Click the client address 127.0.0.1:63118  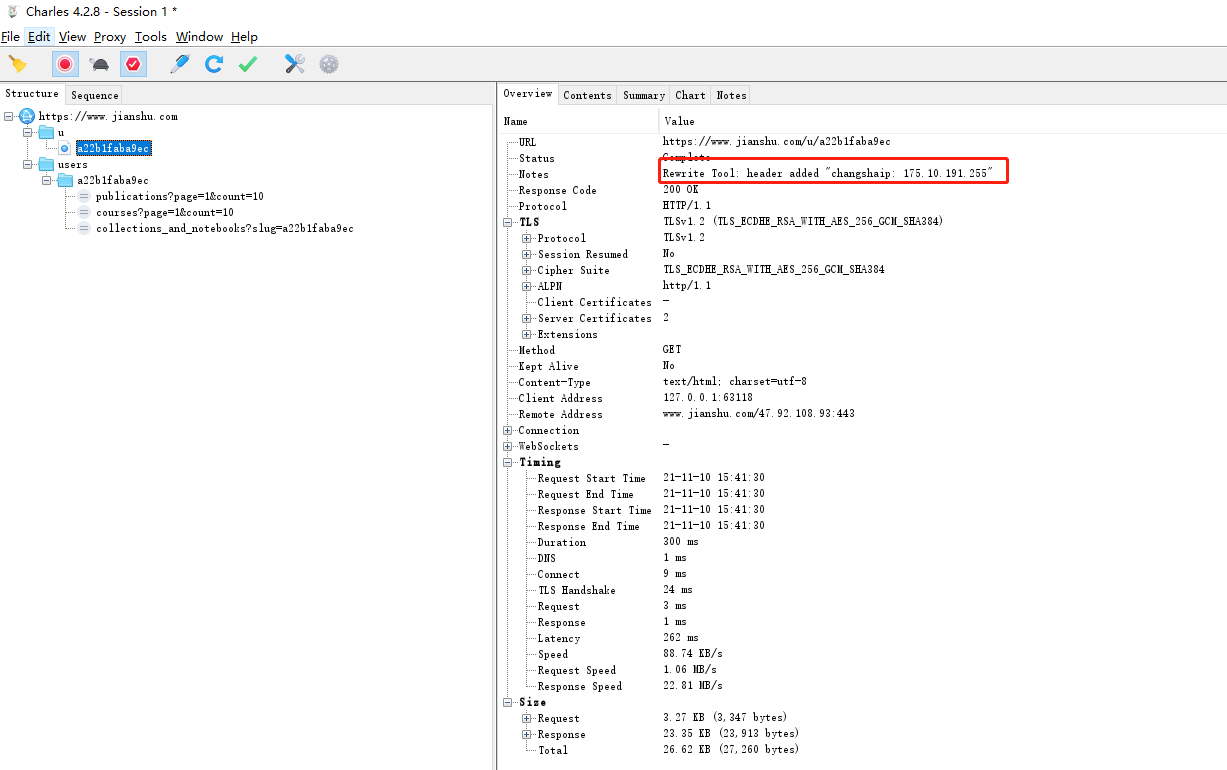tap(708, 398)
